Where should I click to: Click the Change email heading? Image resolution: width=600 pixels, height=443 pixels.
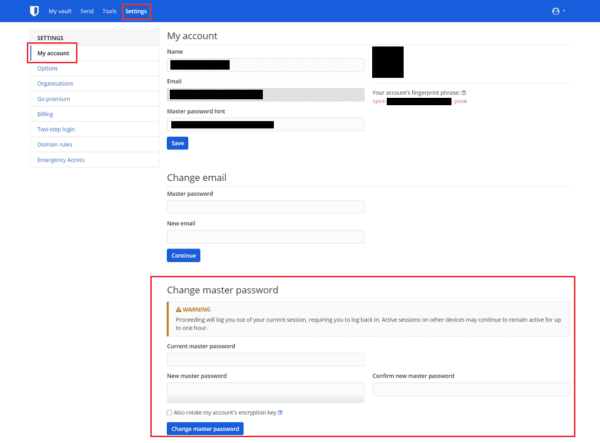(x=197, y=178)
